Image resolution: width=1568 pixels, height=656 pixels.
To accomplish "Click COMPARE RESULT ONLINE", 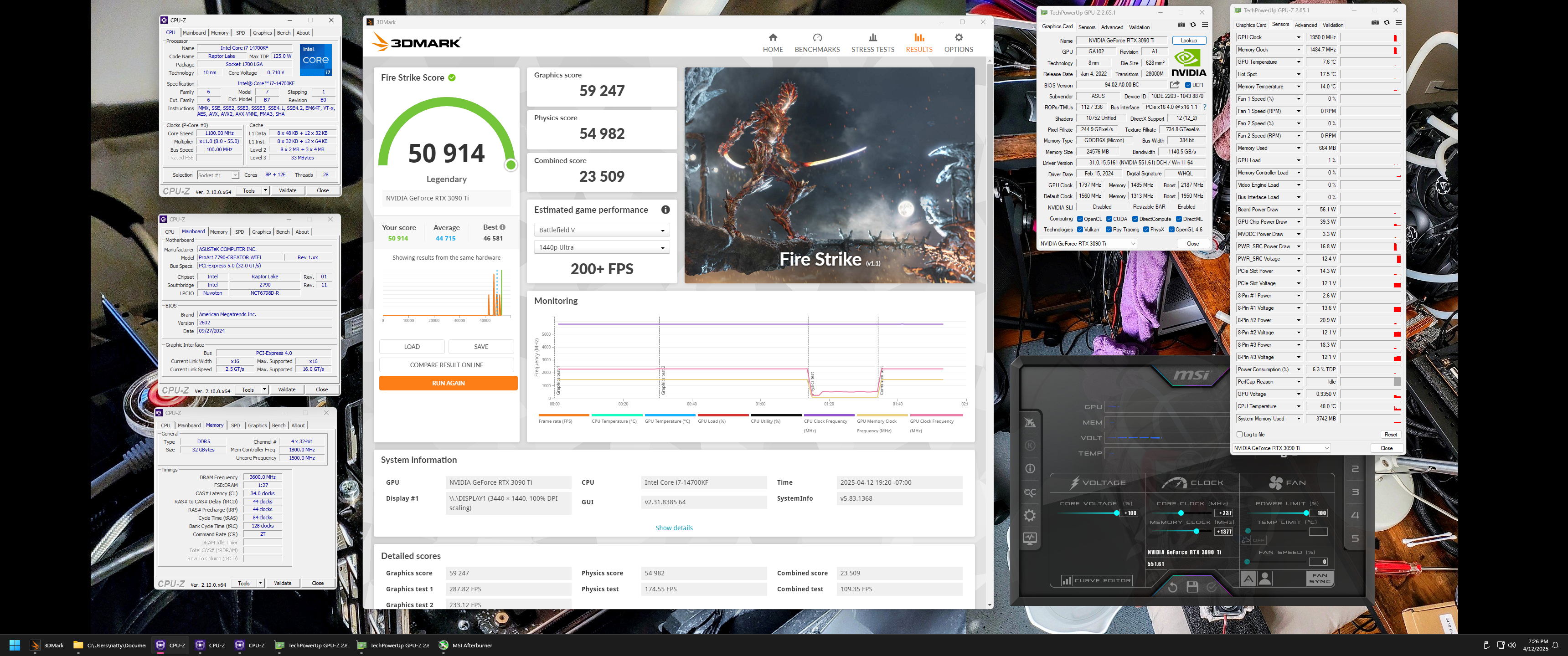I will 446,364.
